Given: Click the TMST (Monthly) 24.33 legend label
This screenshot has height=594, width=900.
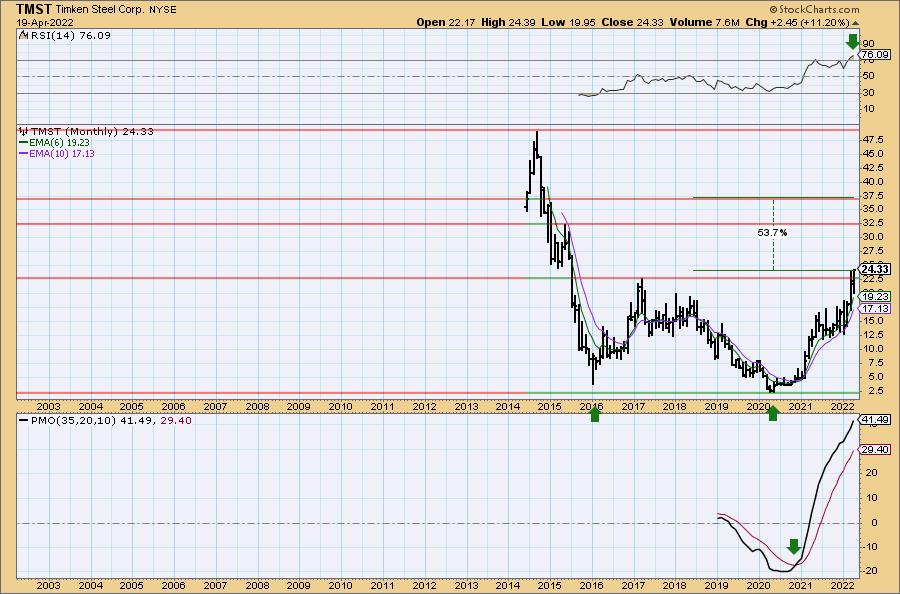Looking at the screenshot, I should [92, 131].
